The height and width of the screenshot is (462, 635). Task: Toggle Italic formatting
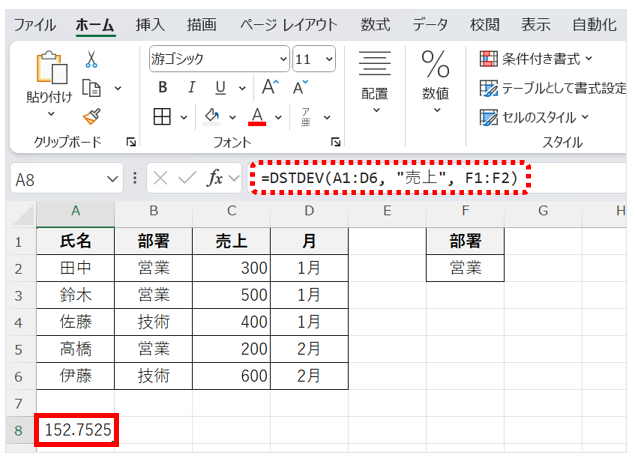click(x=191, y=87)
